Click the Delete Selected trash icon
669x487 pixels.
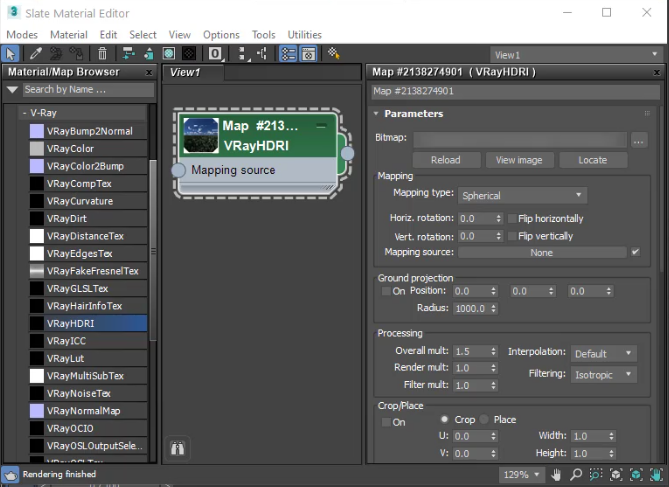(x=102, y=54)
